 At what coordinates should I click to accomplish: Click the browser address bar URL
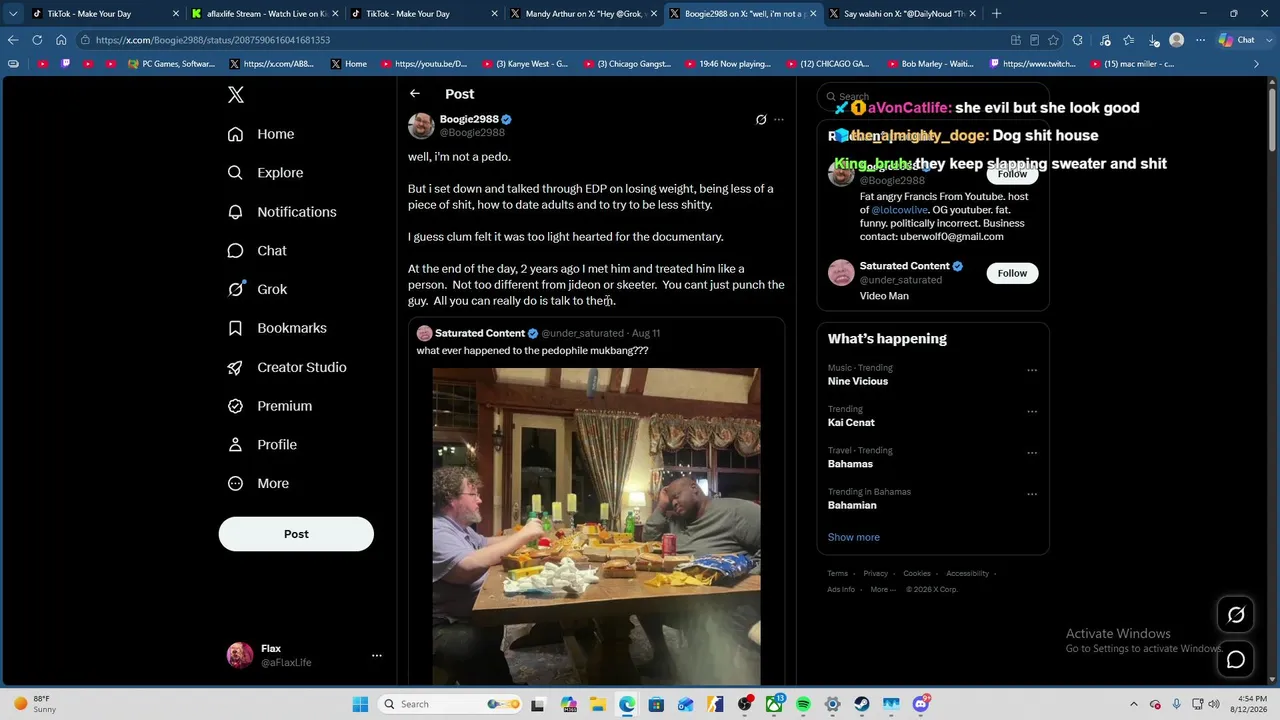[x=213, y=40]
